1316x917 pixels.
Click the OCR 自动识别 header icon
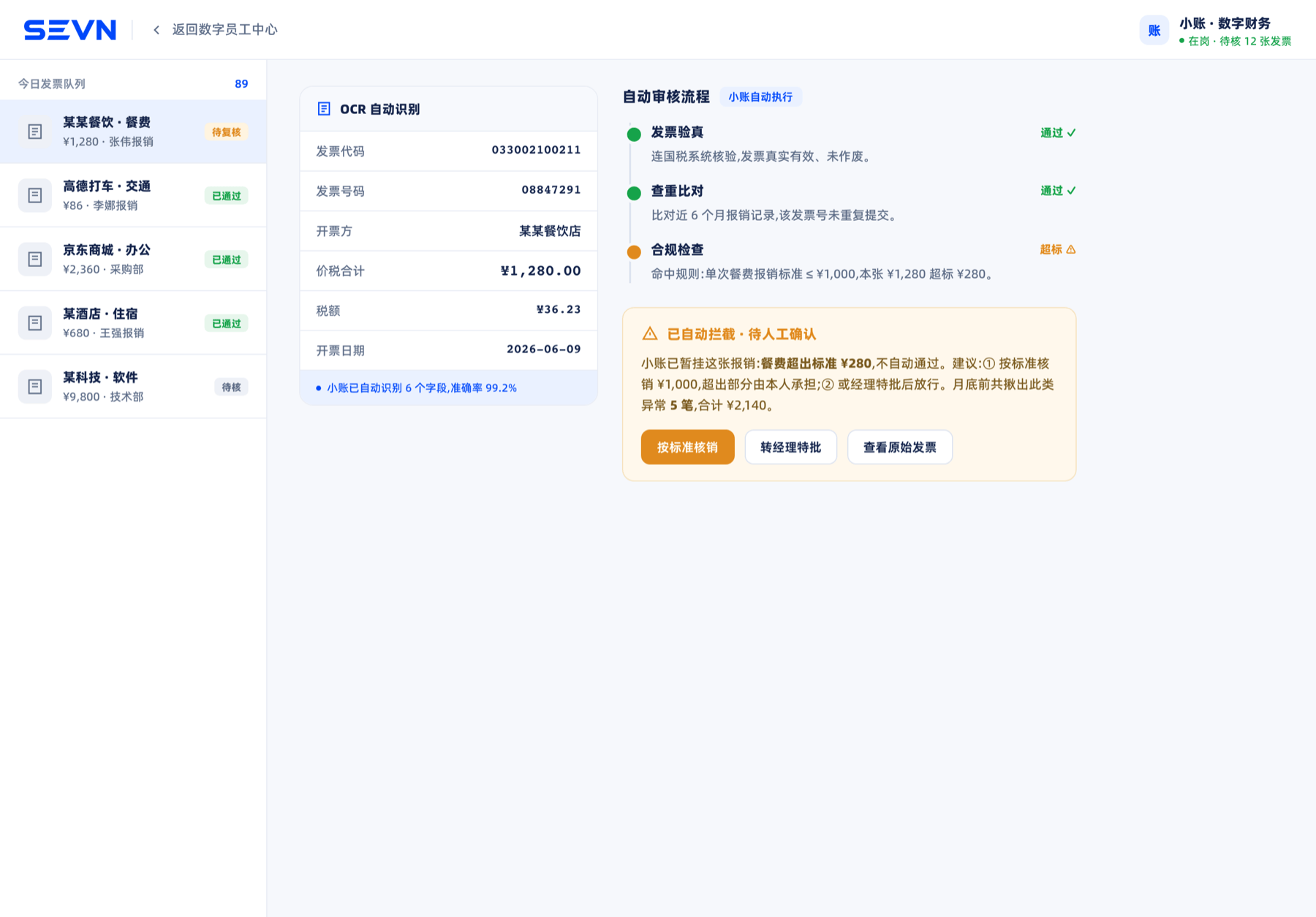click(324, 109)
